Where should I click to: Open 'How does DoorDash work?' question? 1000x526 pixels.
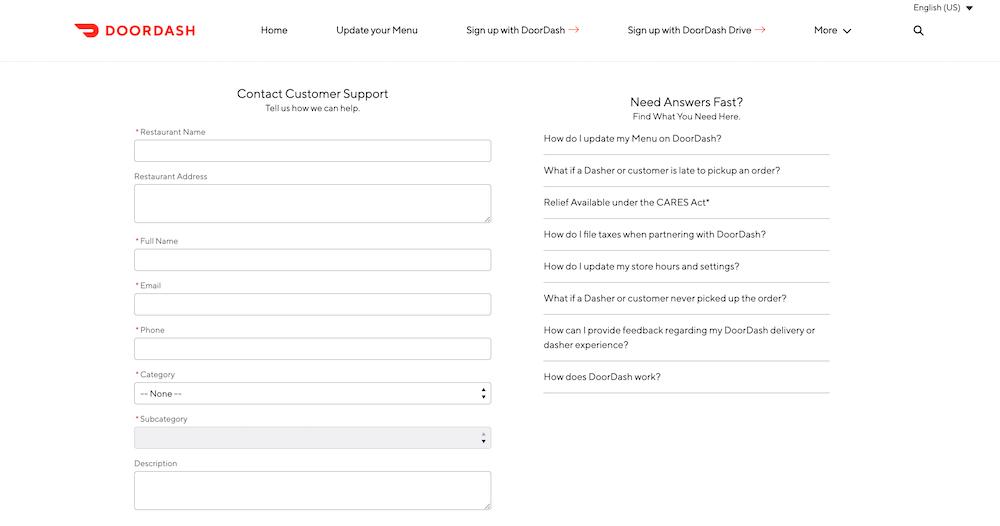click(x=602, y=377)
